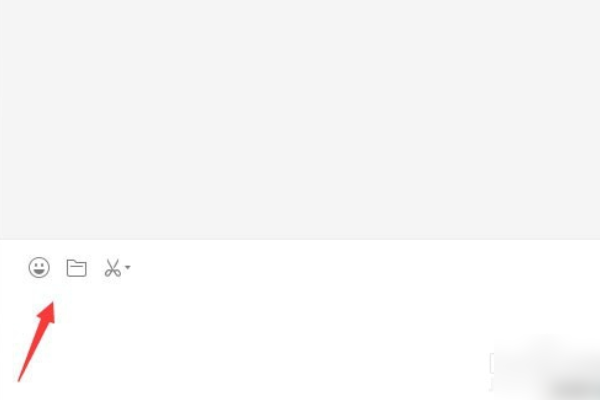Select the scissors screenshot tool

112,268
